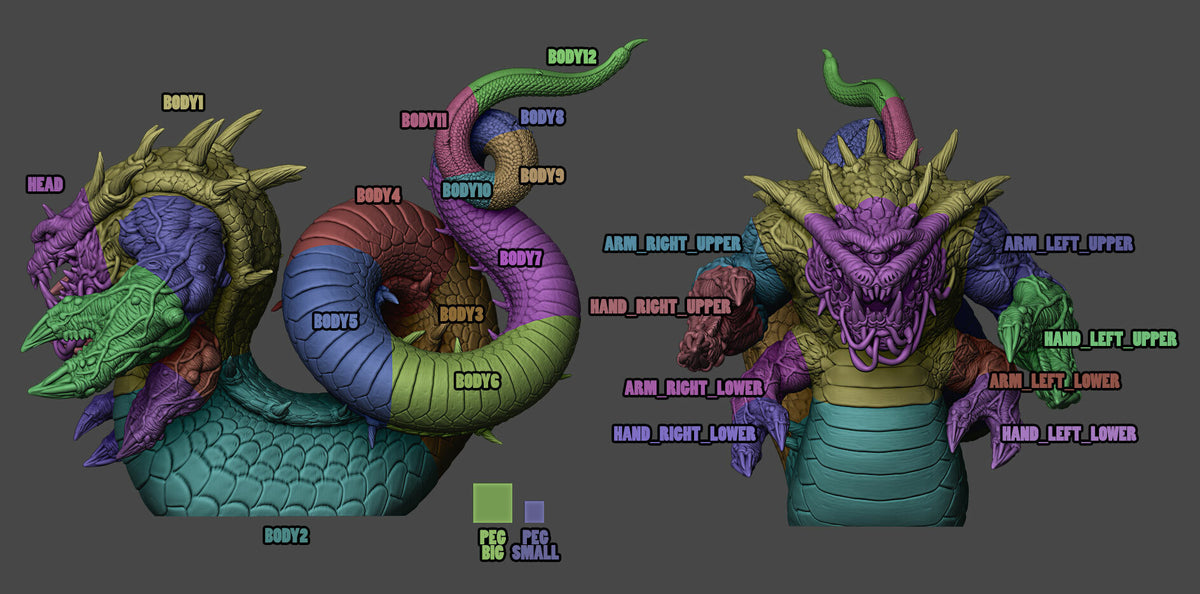Select the BODY11 label near the tail
Screen dimensions: 1200x594
pos(424,118)
